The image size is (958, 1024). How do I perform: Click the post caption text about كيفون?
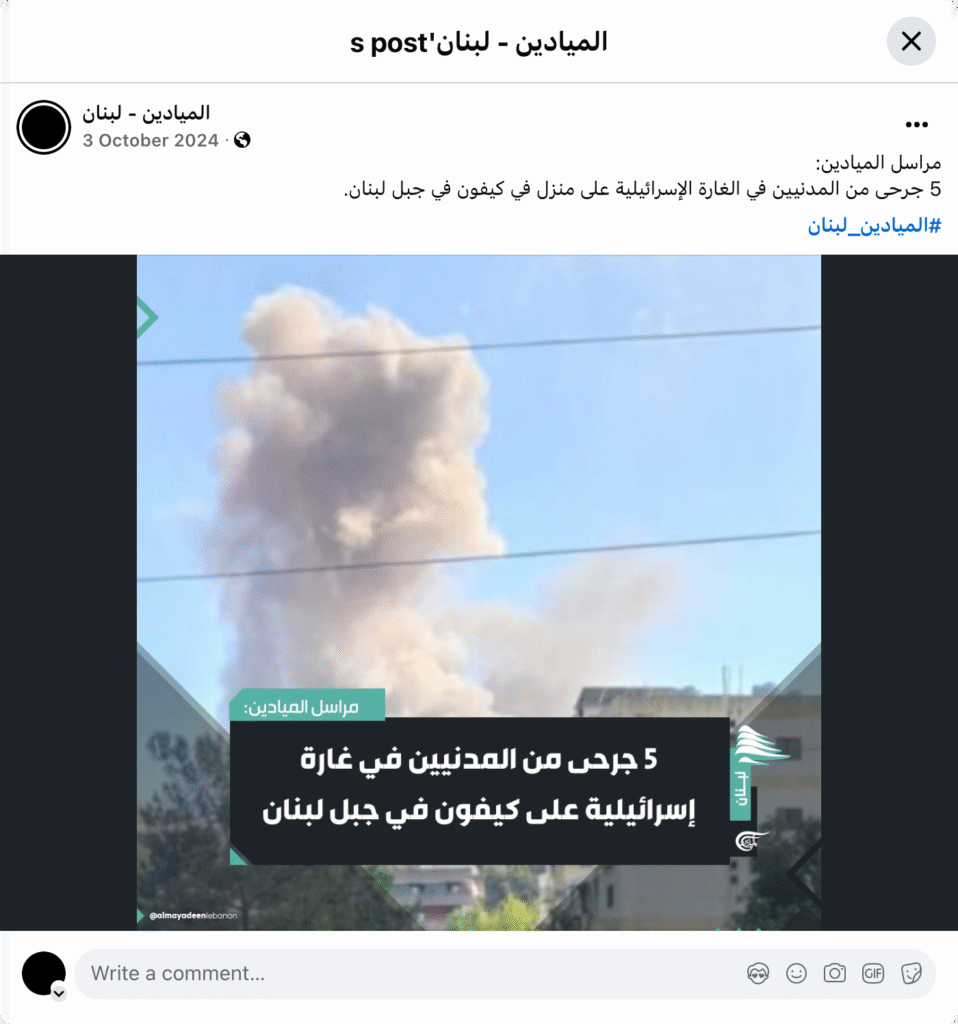click(x=643, y=190)
